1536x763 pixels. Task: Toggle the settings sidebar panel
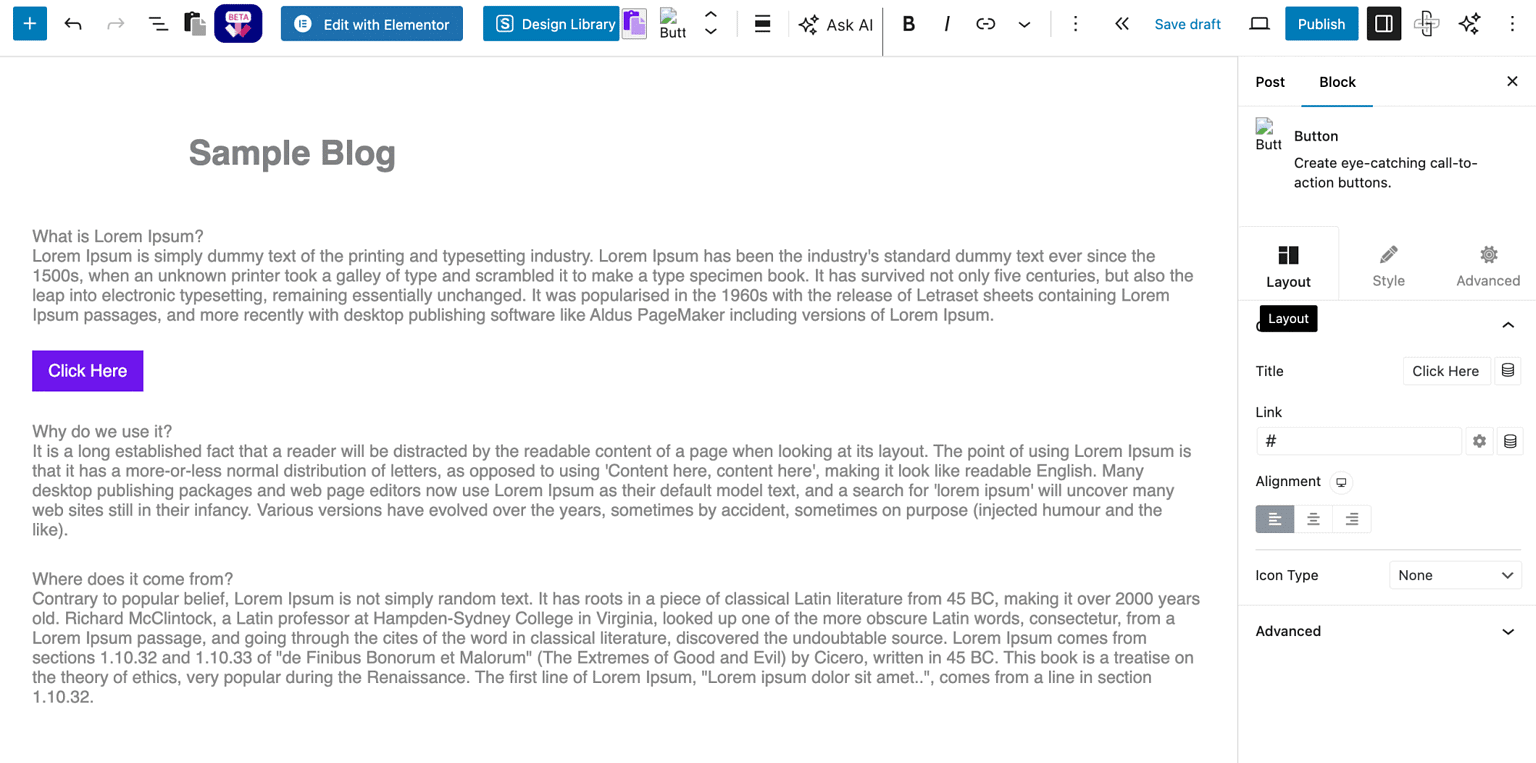point(1384,23)
